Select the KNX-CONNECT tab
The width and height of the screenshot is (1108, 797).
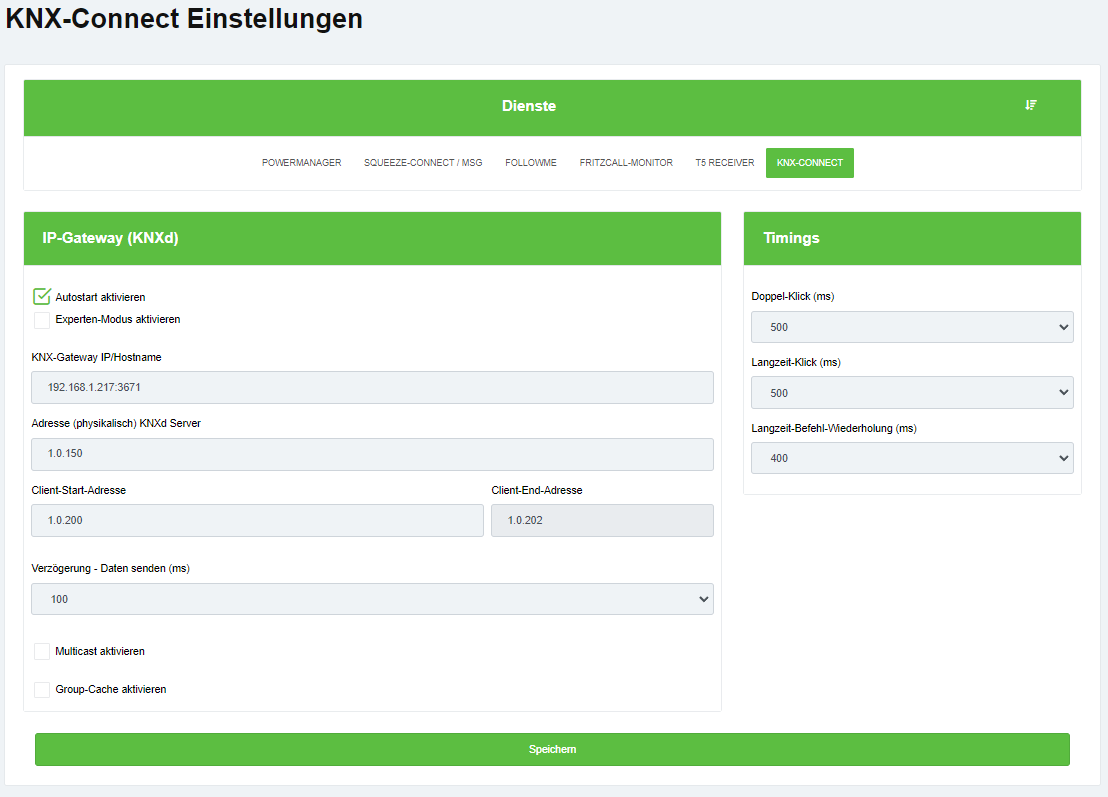point(810,163)
